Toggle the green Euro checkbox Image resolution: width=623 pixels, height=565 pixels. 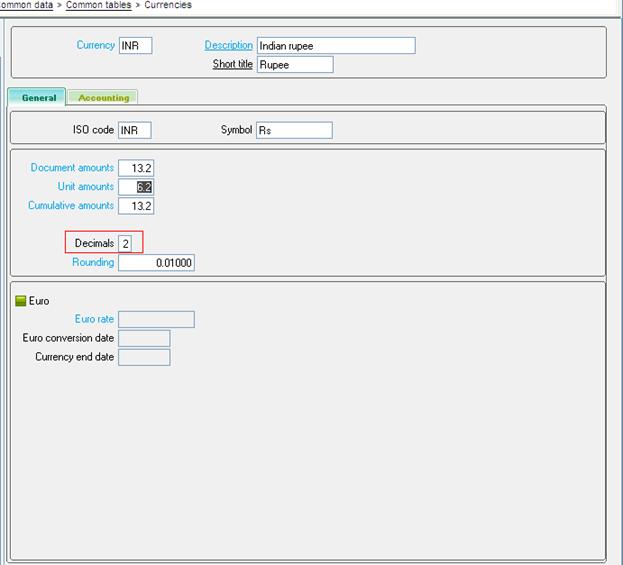tap(20, 301)
